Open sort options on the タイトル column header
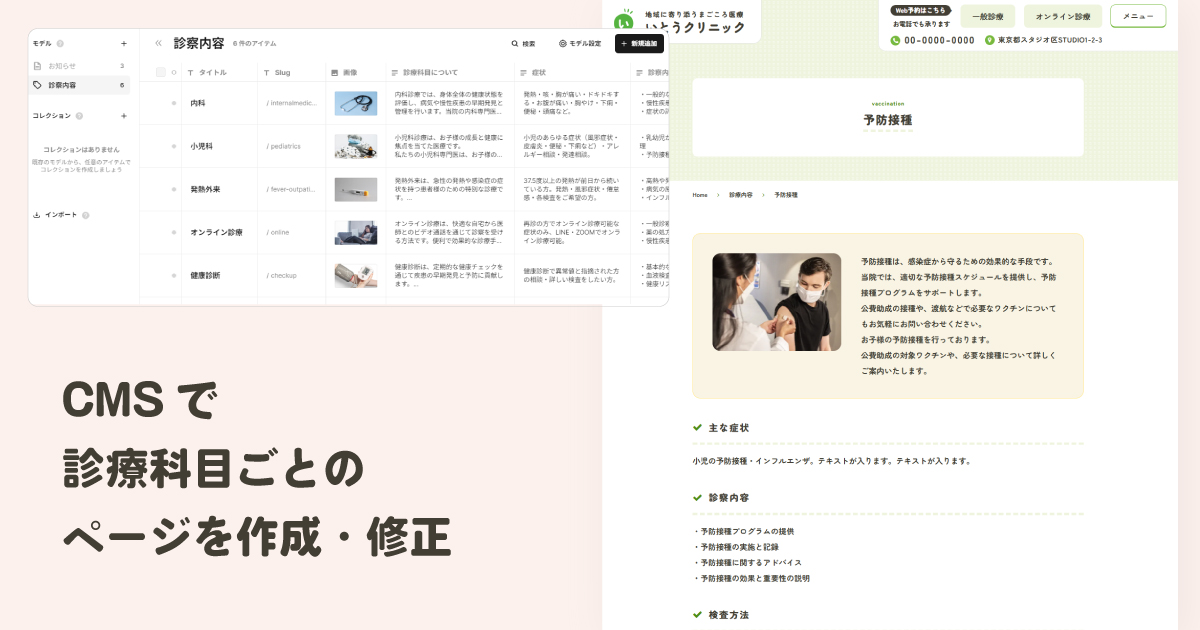The image size is (1200, 630). [x=207, y=71]
